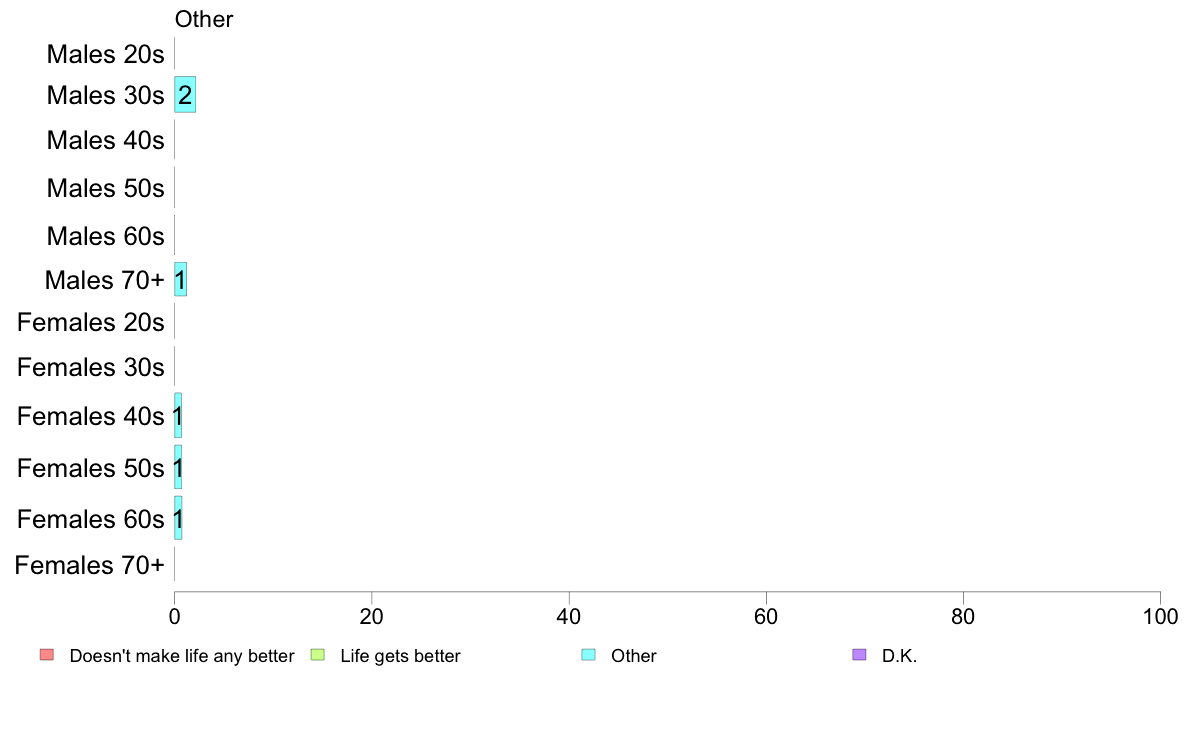Select the Males 70+ bar labeled 1
1188x736 pixels.
pyautogui.click(x=180, y=280)
